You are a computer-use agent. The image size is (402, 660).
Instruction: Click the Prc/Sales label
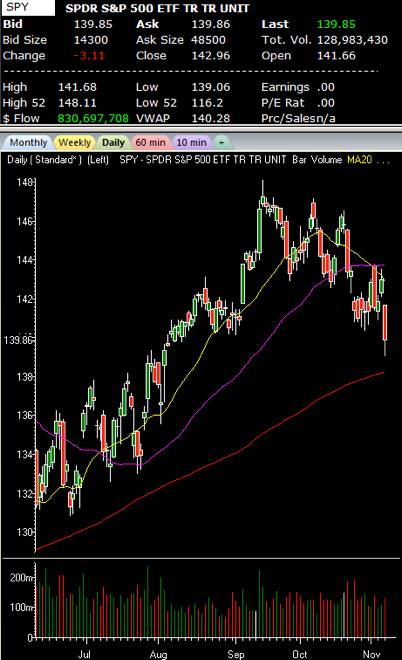(x=288, y=118)
